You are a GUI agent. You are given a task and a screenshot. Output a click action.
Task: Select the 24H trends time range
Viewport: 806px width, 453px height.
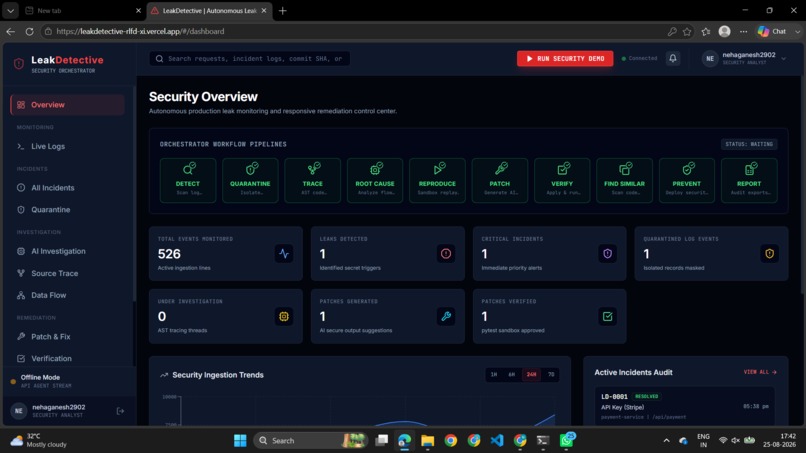[531, 374]
